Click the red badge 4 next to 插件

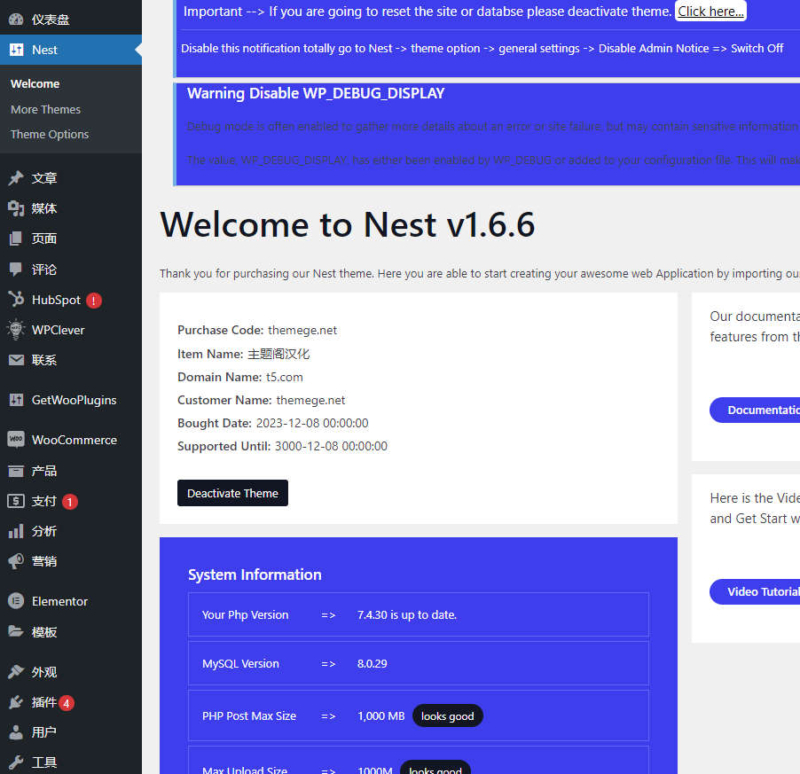click(66, 703)
